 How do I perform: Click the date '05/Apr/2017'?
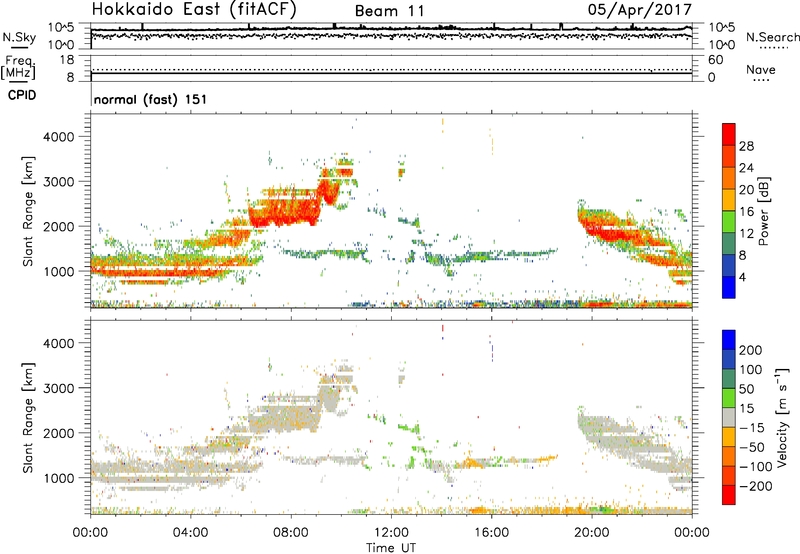pos(640,10)
